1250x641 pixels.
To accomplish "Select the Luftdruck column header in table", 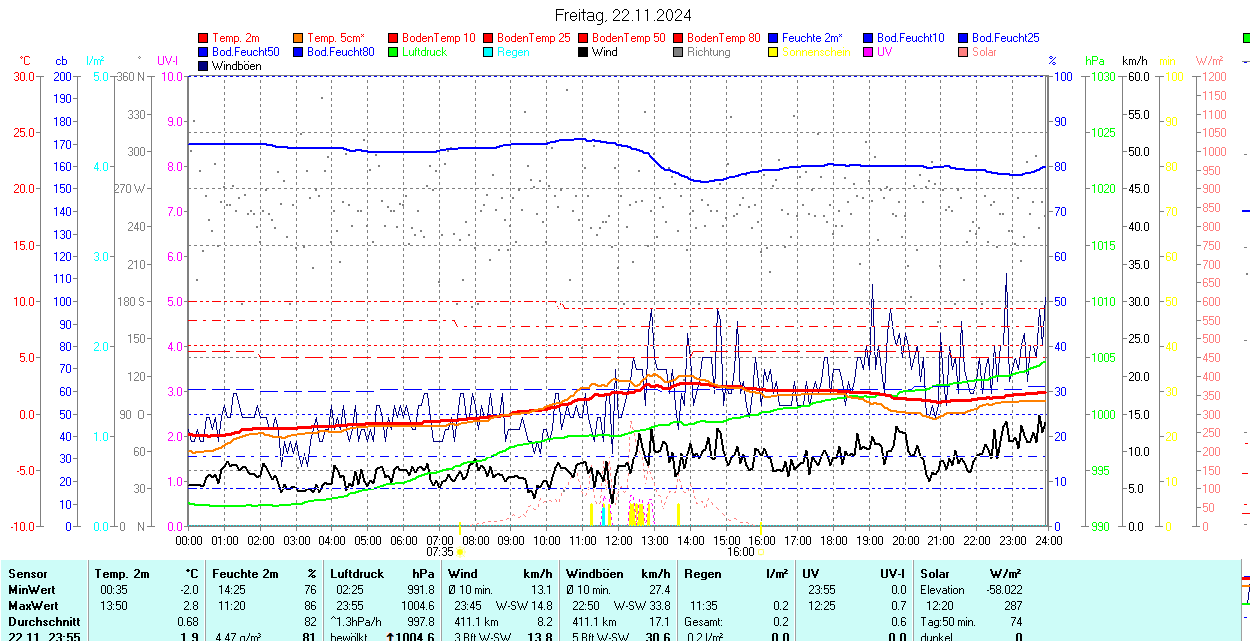I will [x=357, y=574].
